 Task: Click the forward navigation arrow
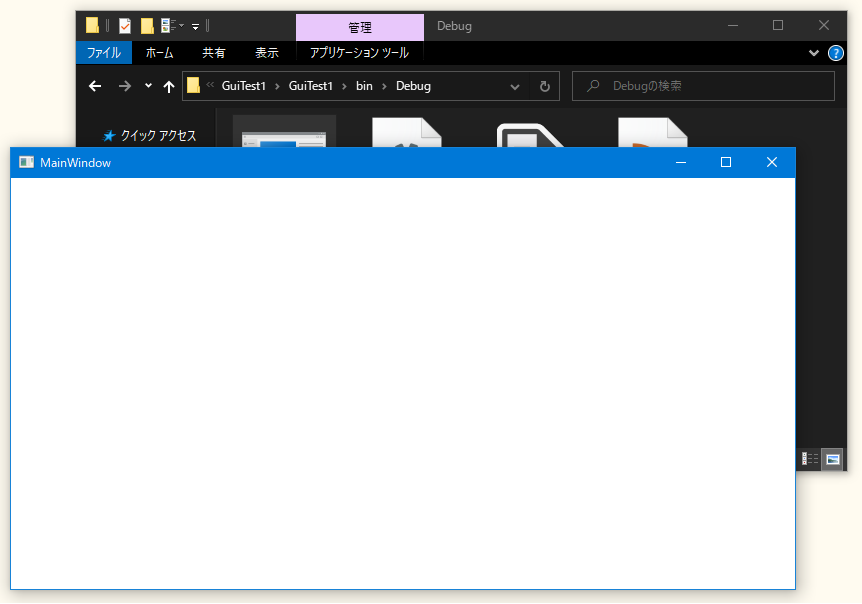tap(124, 86)
